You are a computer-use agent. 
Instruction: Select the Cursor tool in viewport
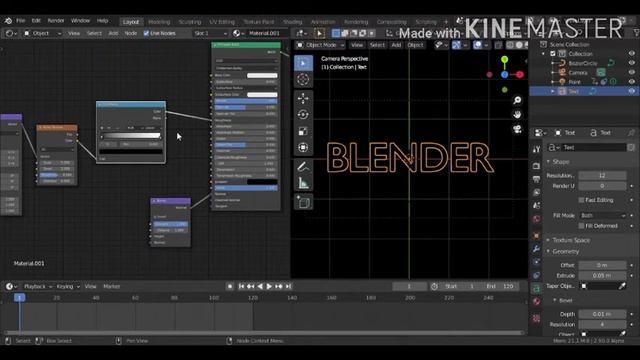[303, 79]
